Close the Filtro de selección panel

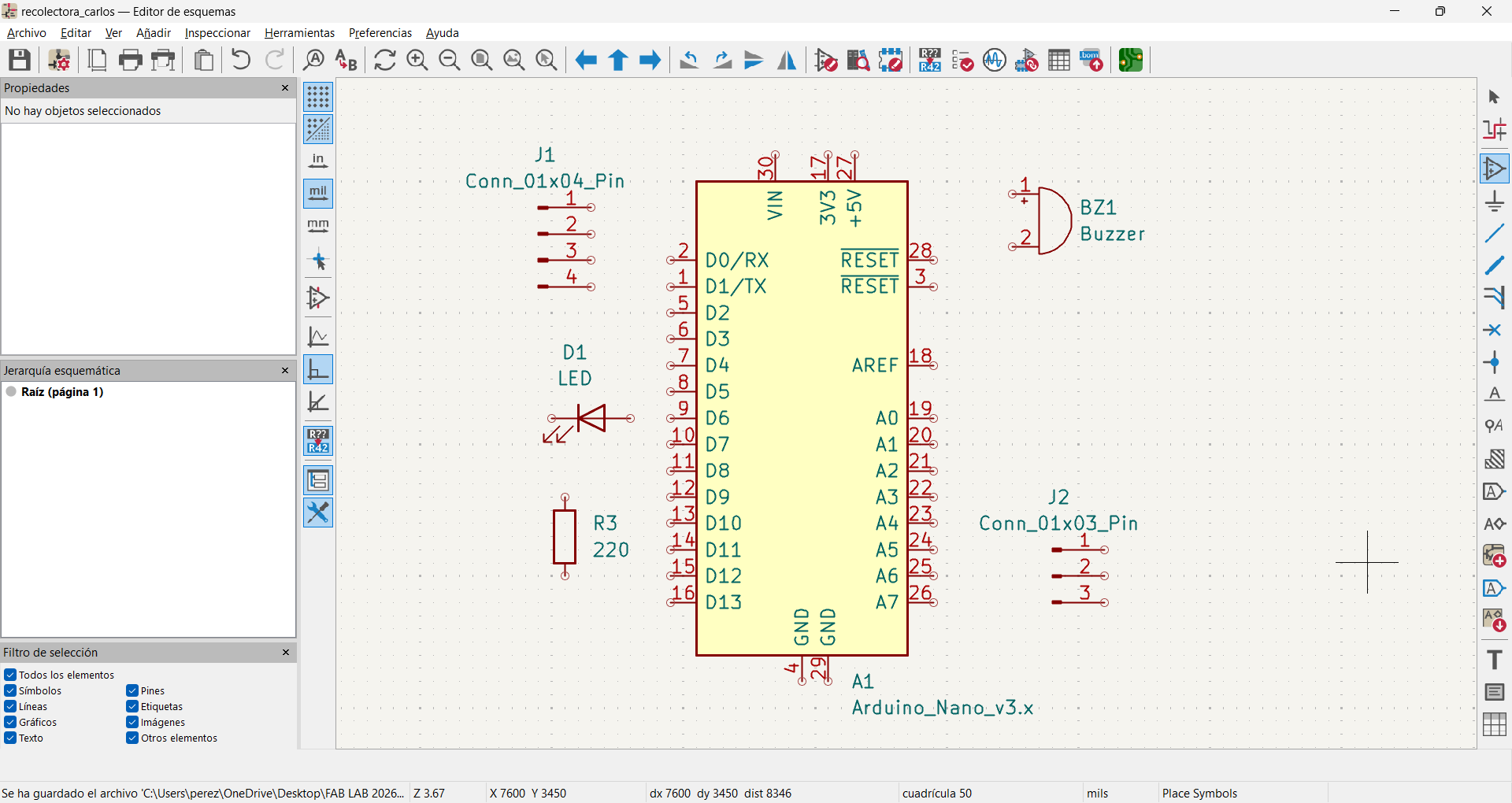[x=285, y=653]
